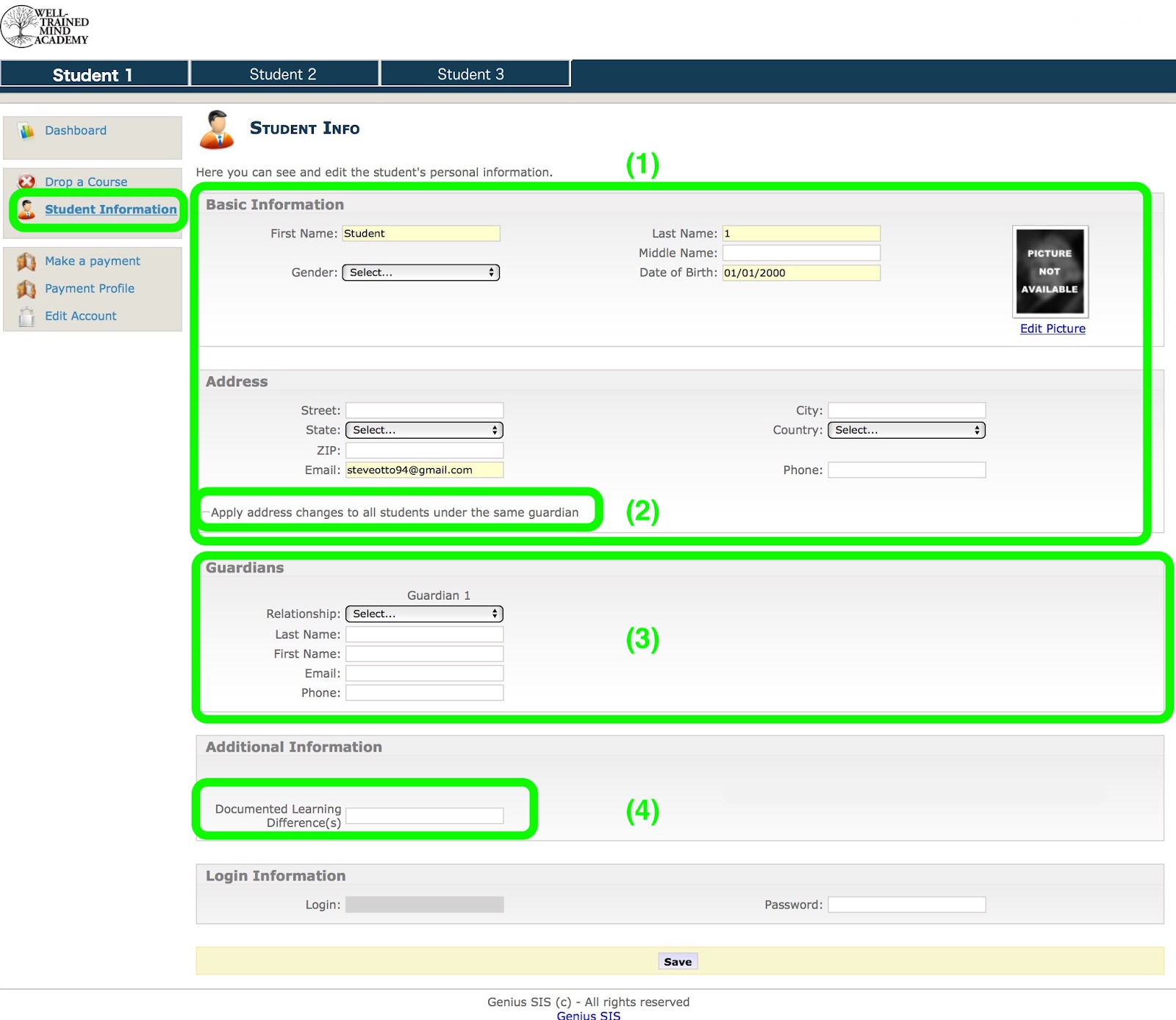The width and height of the screenshot is (1176, 1020).
Task: Select the Payment Profile icon
Action: (26, 288)
